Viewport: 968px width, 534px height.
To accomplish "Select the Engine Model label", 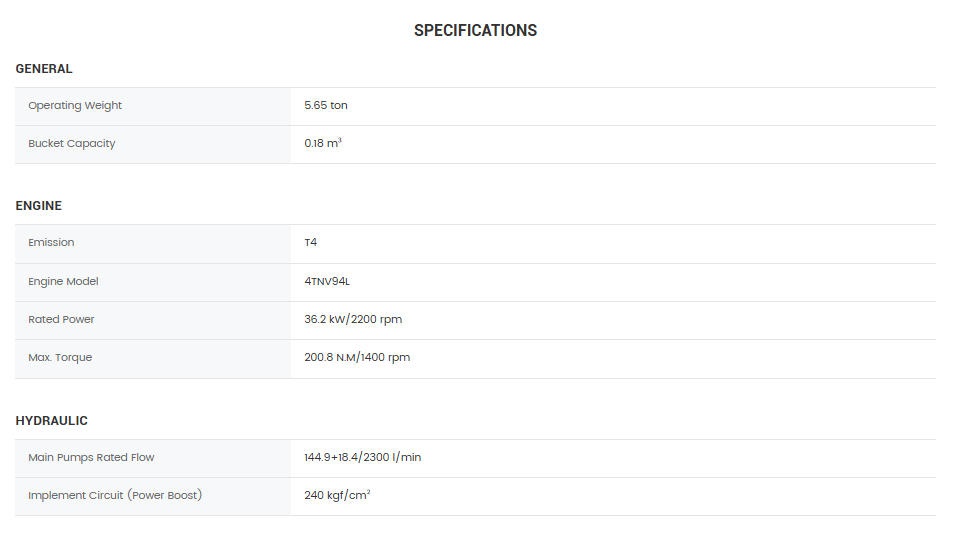I will coord(63,282).
